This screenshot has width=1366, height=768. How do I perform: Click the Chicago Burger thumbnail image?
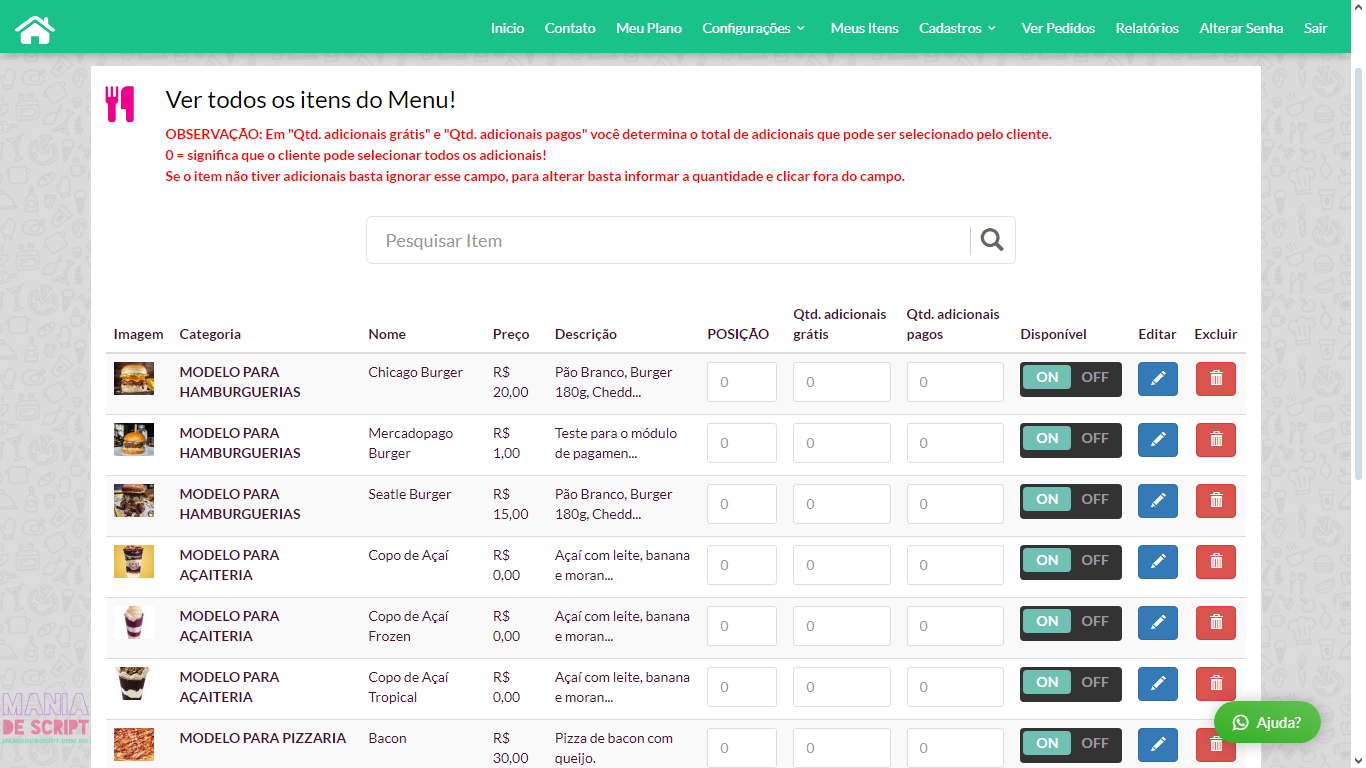[134, 379]
